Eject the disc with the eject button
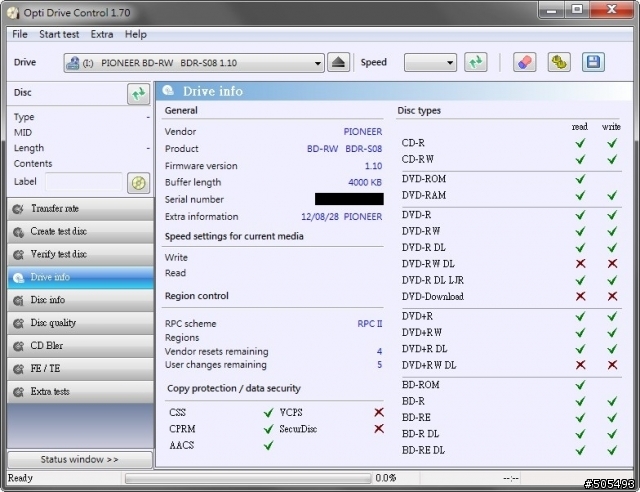This screenshot has height=492, width=640. 338,62
